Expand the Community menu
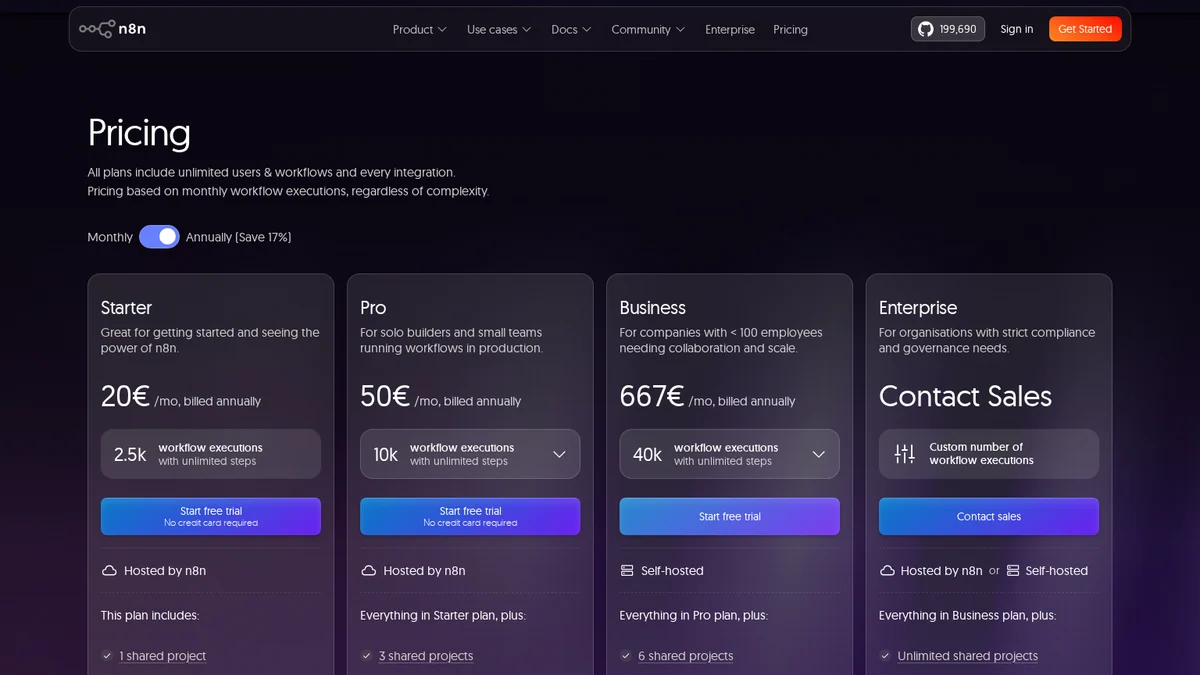This screenshot has width=1200, height=675. click(648, 29)
